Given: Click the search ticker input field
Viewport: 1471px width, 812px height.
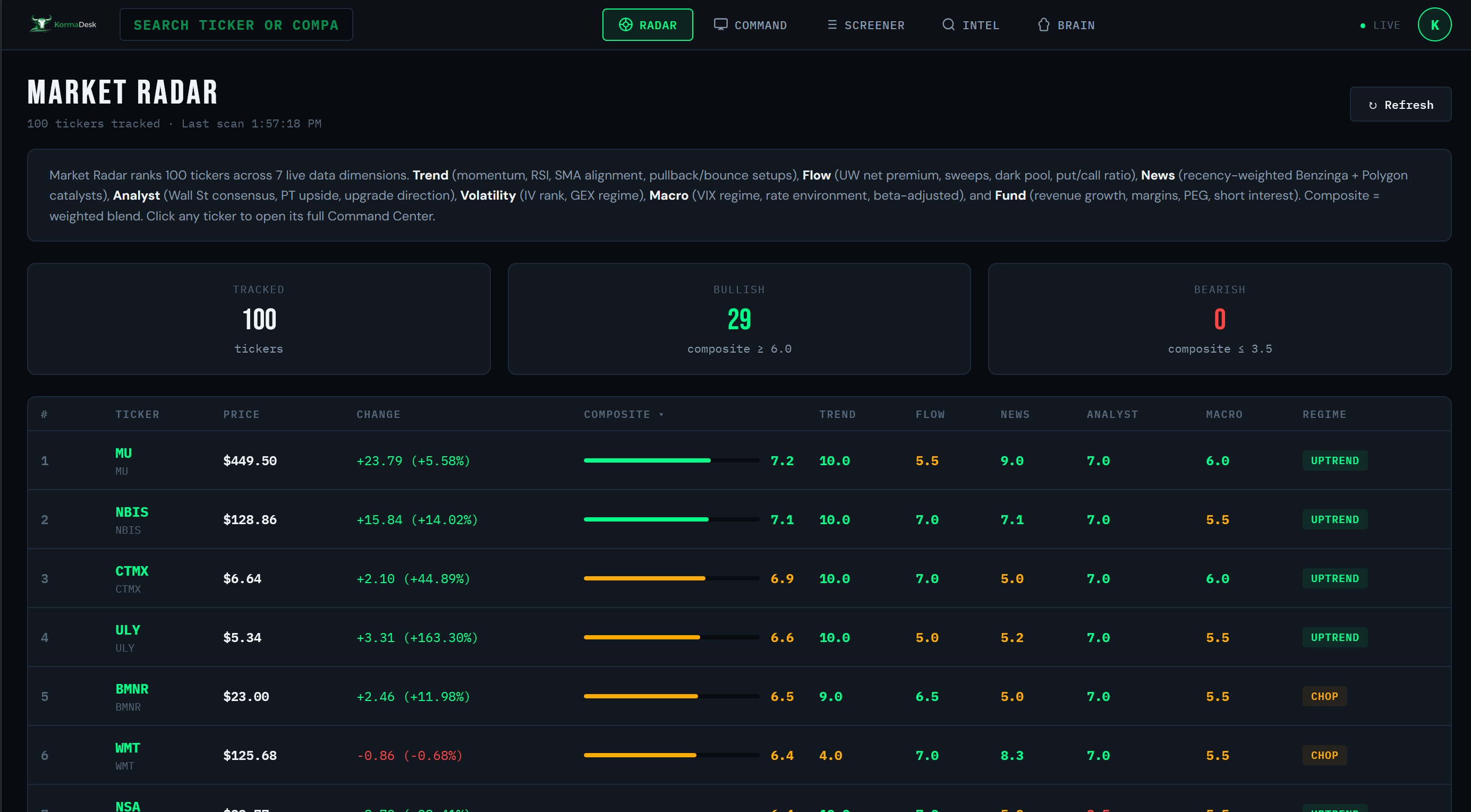Looking at the screenshot, I should [236, 24].
